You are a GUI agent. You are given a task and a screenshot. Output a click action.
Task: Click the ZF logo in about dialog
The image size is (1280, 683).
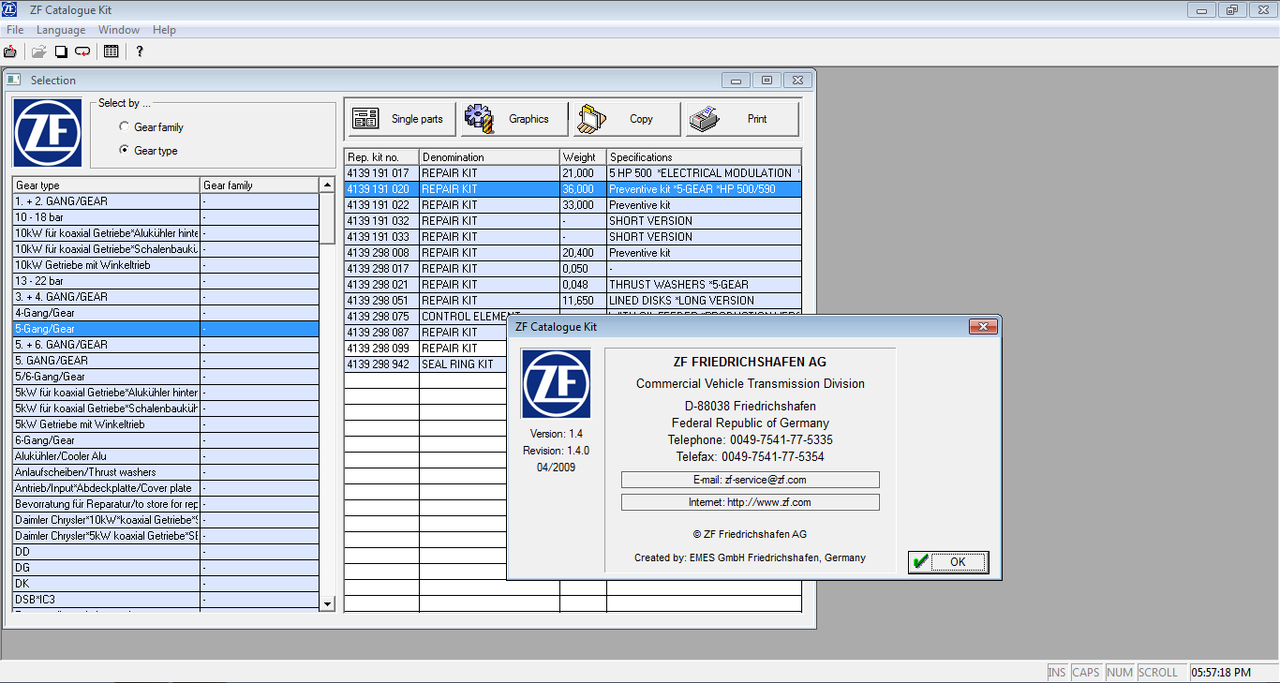click(556, 383)
